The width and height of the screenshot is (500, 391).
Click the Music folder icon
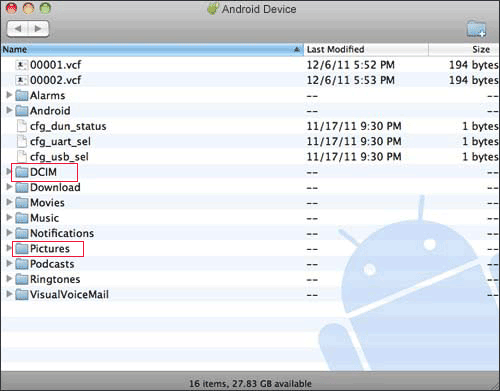[x=22, y=218]
